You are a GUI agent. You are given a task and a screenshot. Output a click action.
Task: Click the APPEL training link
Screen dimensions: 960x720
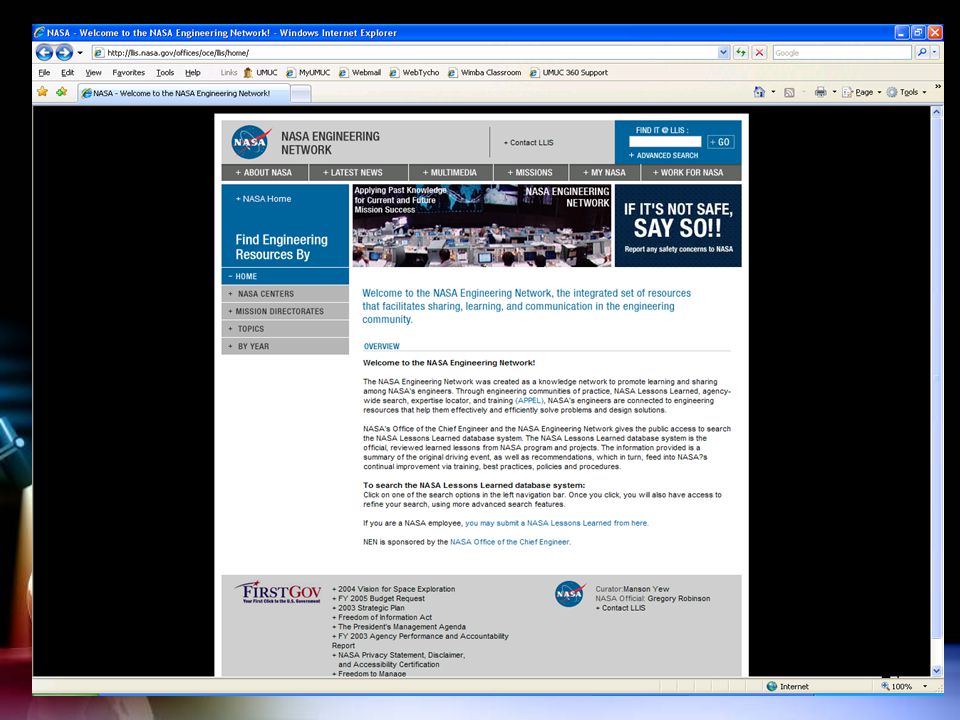pos(529,400)
